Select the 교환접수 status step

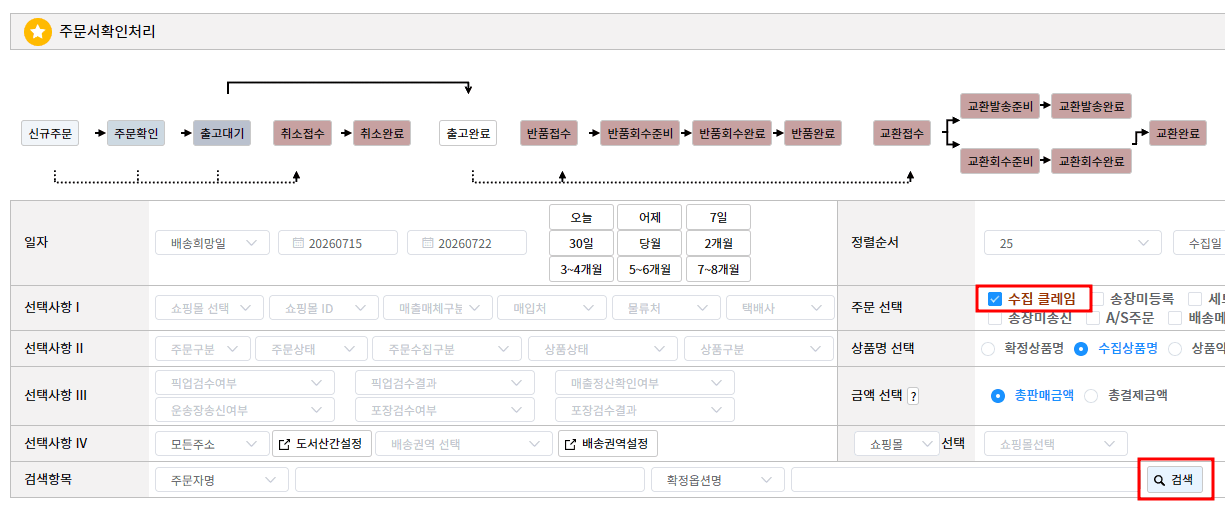tap(902, 133)
